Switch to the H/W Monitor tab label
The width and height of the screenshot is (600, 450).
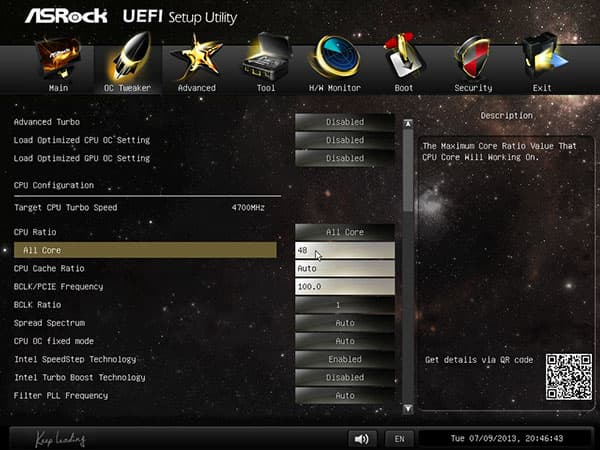[x=335, y=88]
